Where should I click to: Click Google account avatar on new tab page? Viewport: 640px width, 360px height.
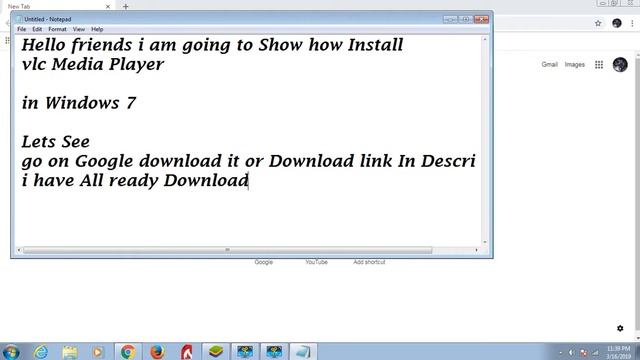620,64
